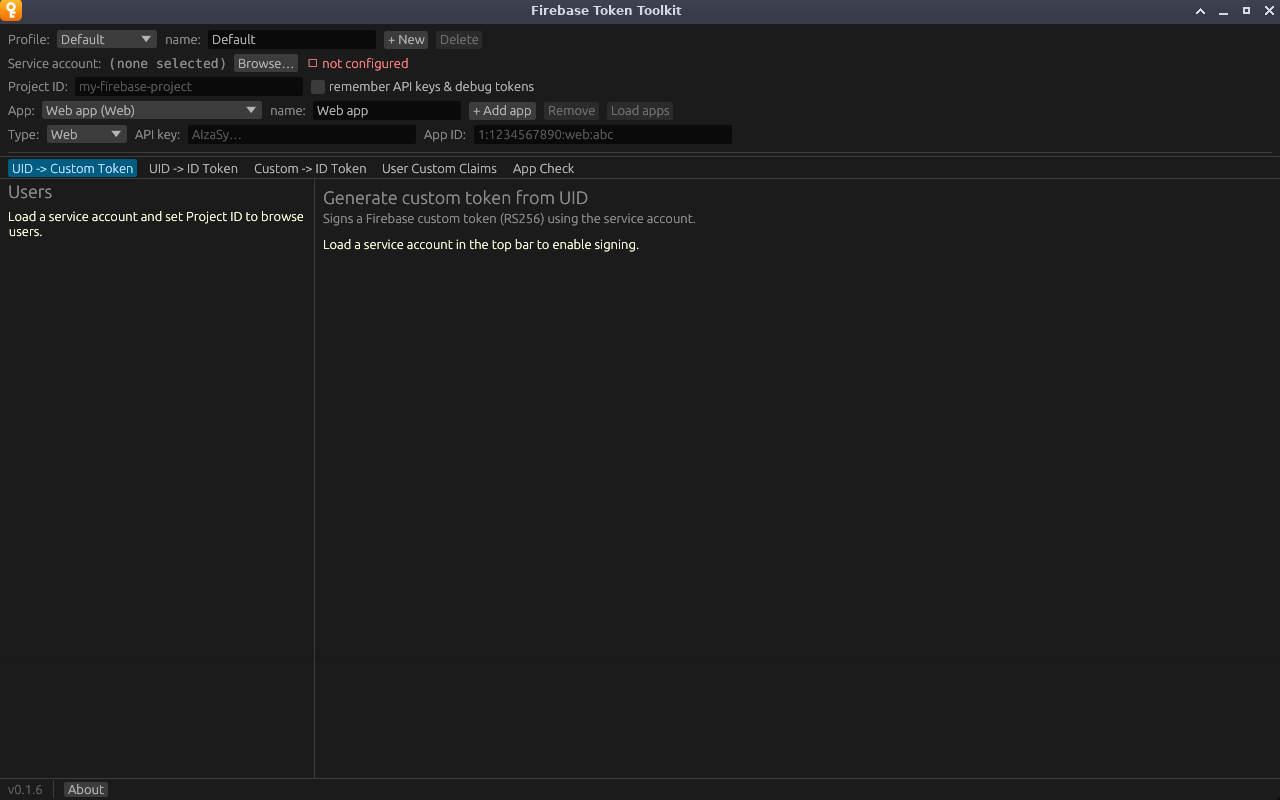Click the window roll-up arrow icon
The height and width of the screenshot is (800, 1280).
point(1200,11)
